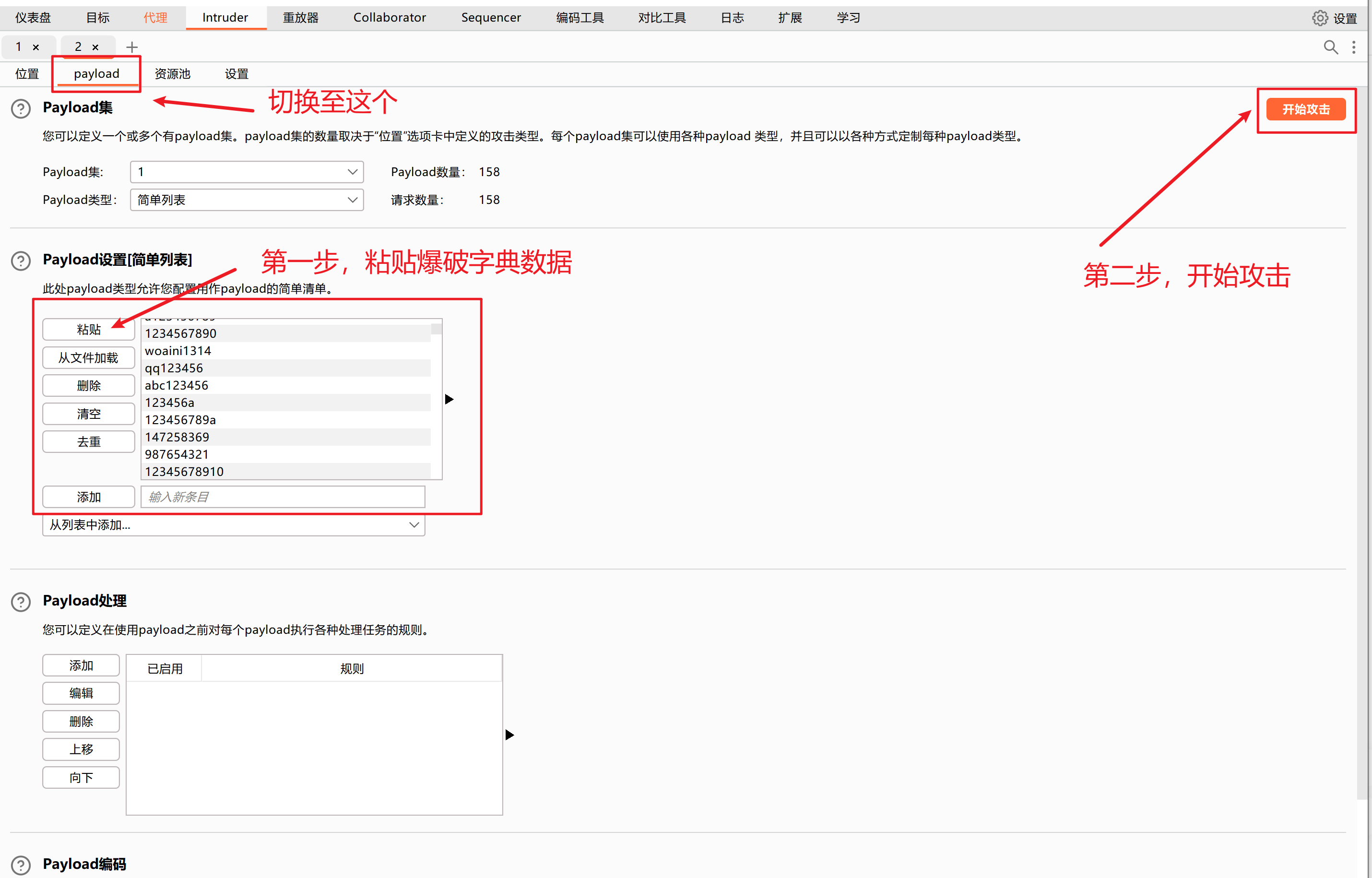Image resolution: width=1372 pixels, height=878 pixels.
Task: Expand the 从列表中添加 dropdown
Action: [233, 524]
